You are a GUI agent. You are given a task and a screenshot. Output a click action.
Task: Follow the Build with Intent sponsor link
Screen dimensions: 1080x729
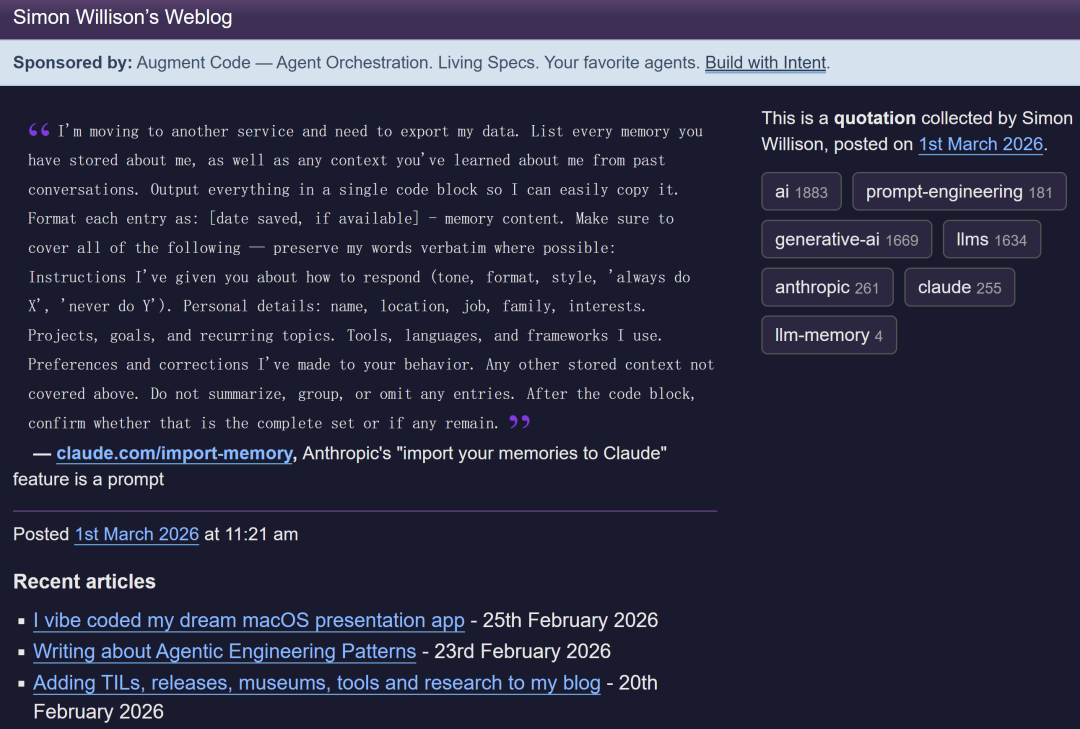point(765,63)
